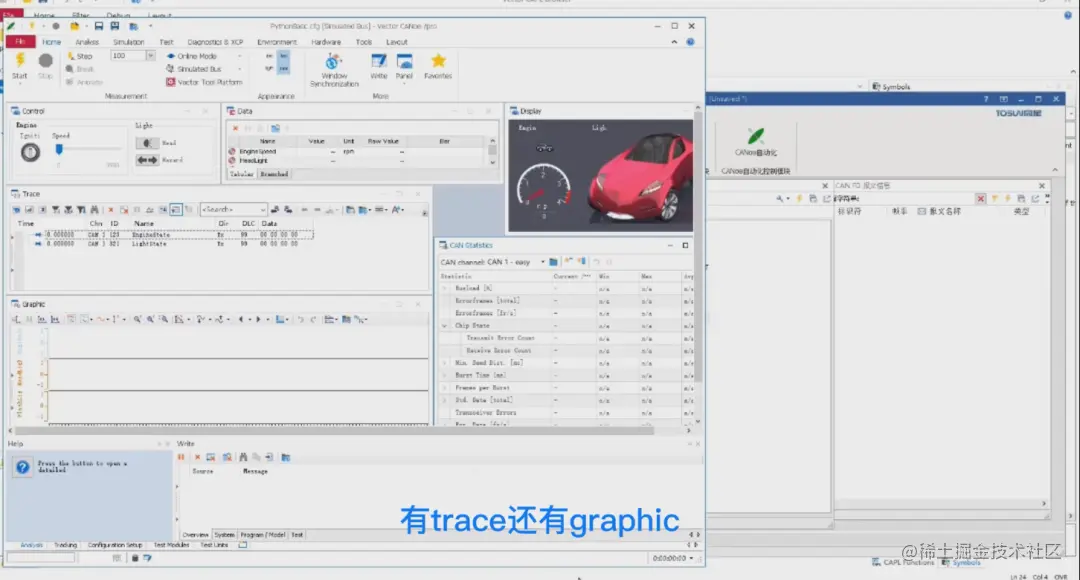Open the File ribbon tab

coord(20,42)
